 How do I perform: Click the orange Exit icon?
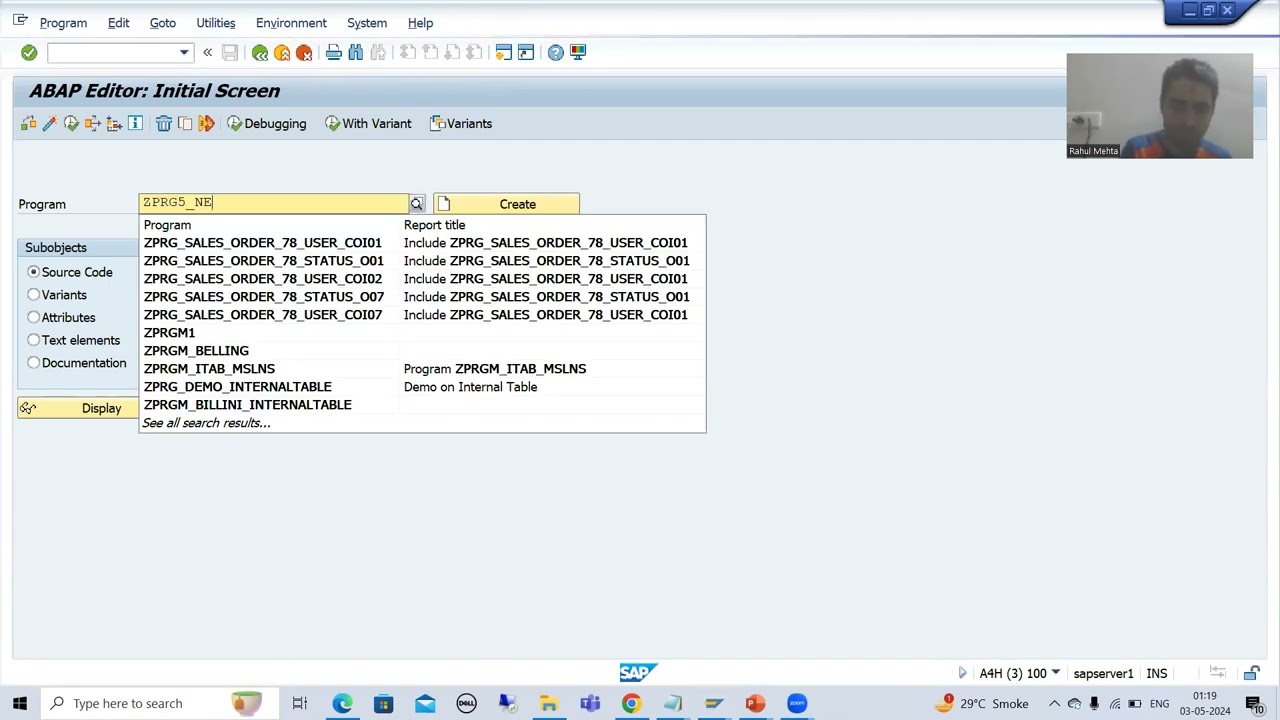click(282, 52)
